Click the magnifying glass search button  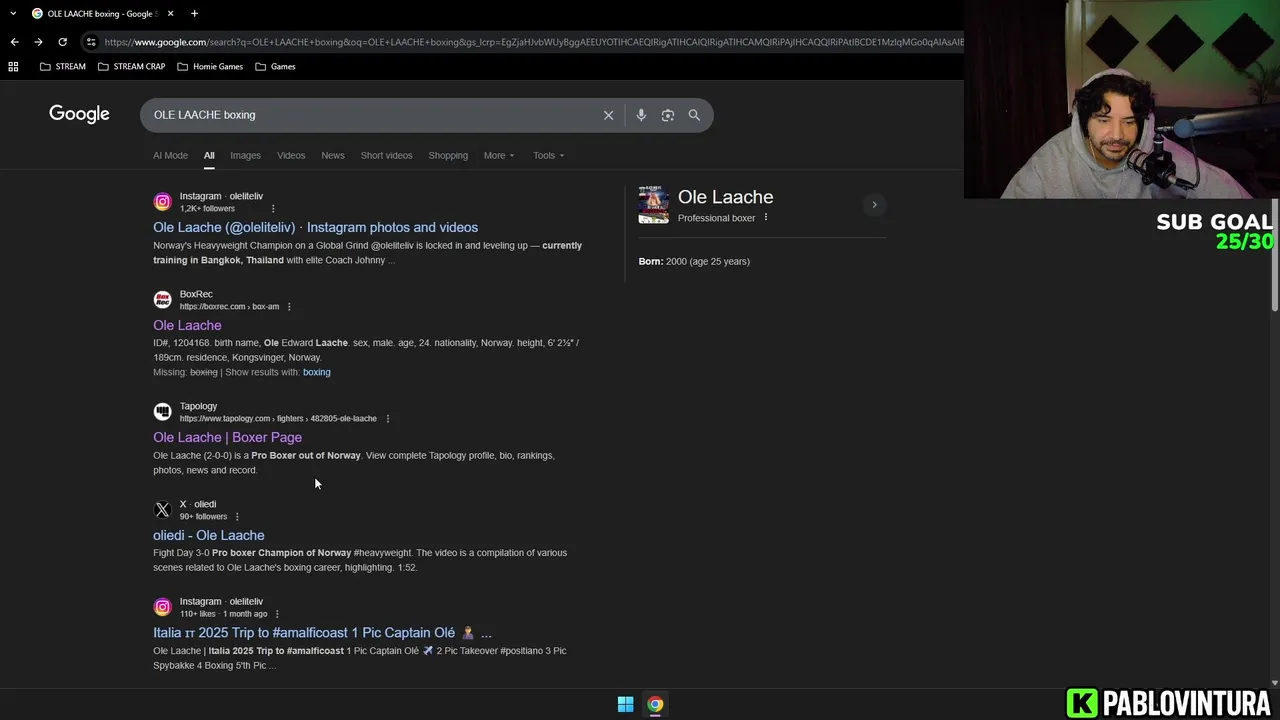tap(694, 115)
